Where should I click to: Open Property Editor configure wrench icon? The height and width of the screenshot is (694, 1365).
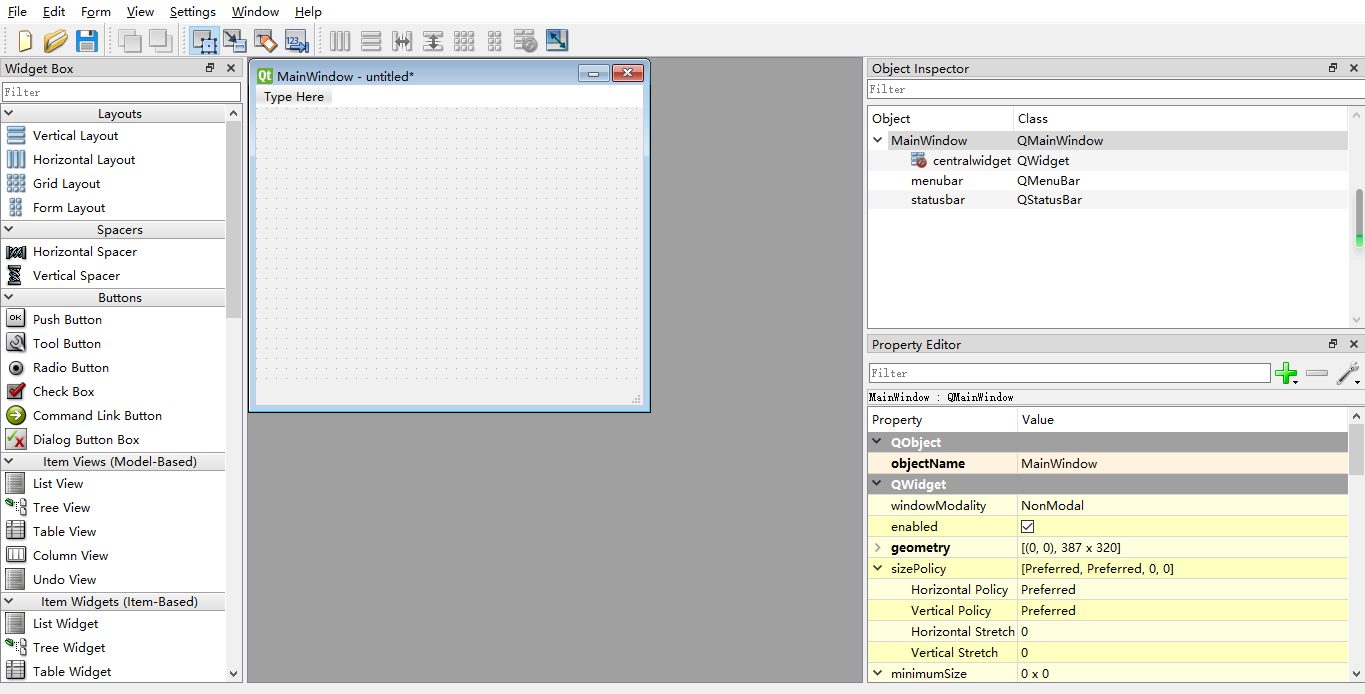1348,373
